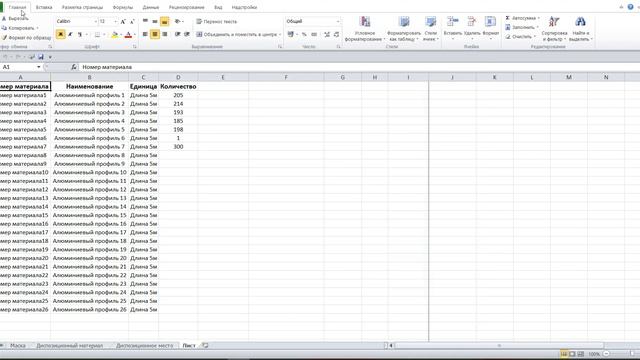The height and width of the screenshot is (360, 640).
Task: Toggle Bold formatting
Action: coord(60,35)
